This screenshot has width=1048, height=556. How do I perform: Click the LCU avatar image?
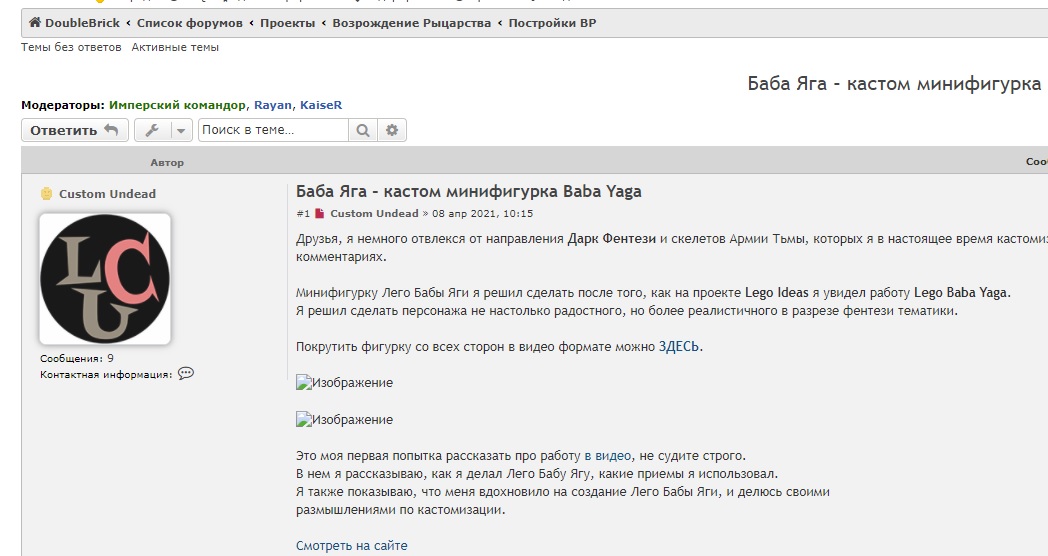pos(105,279)
